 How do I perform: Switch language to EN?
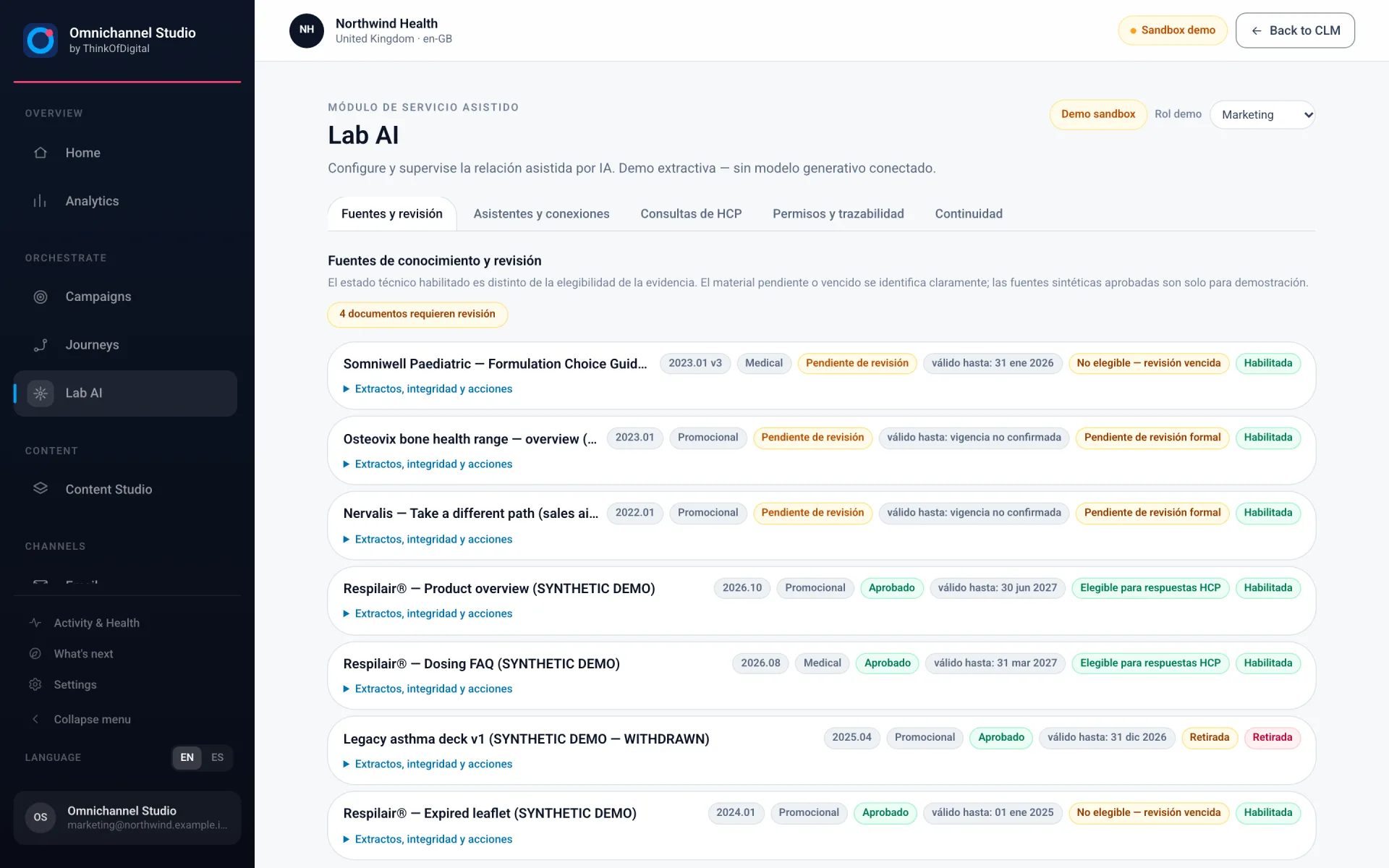[x=187, y=757]
